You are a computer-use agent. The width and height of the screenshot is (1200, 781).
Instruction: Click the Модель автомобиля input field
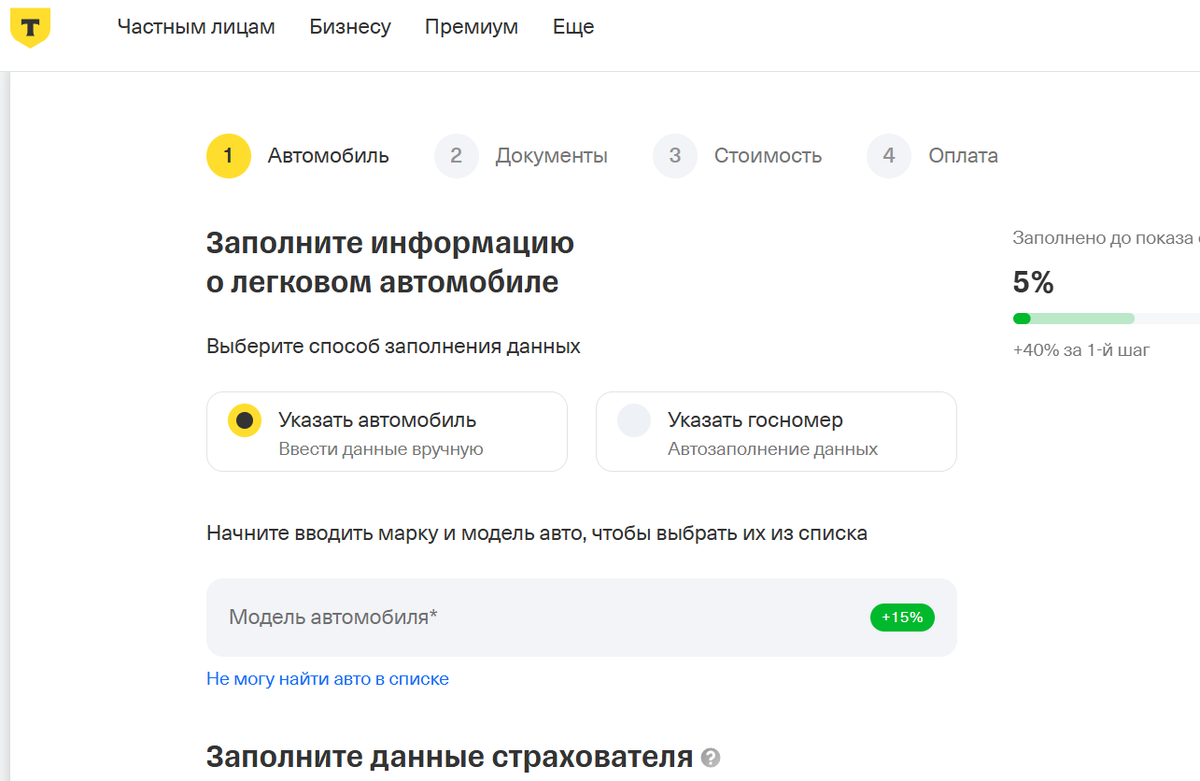pyautogui.click(x=581, y=617)
